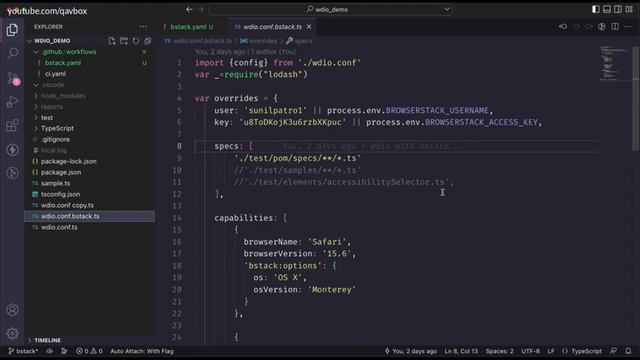The height and width of the screenshot is (360, 640).
Task: Open Source Control view with pending badge
Action: click(13, 78)
